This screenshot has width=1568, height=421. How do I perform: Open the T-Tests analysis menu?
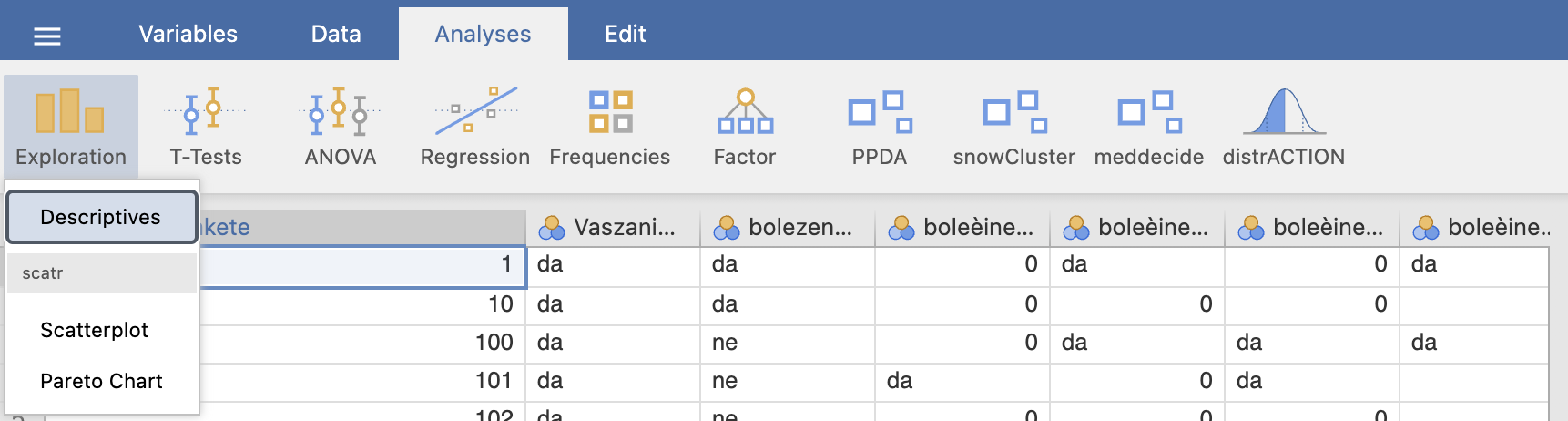coord(206,127)
